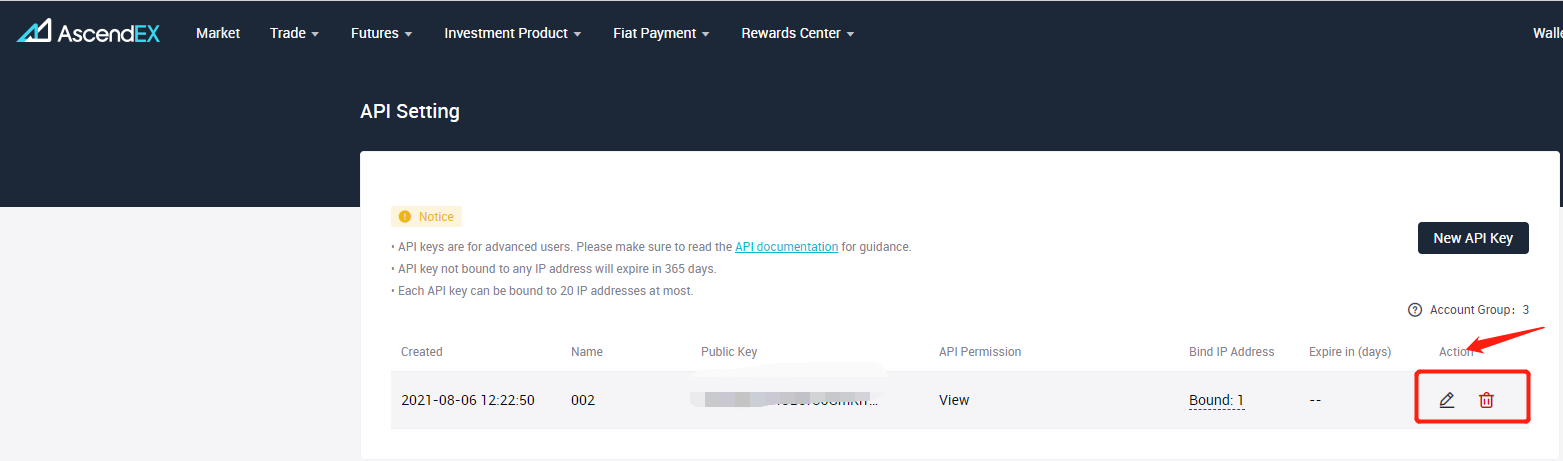Expand the Trade dropdown menu
1563x461 pixels.
(294, 33)
